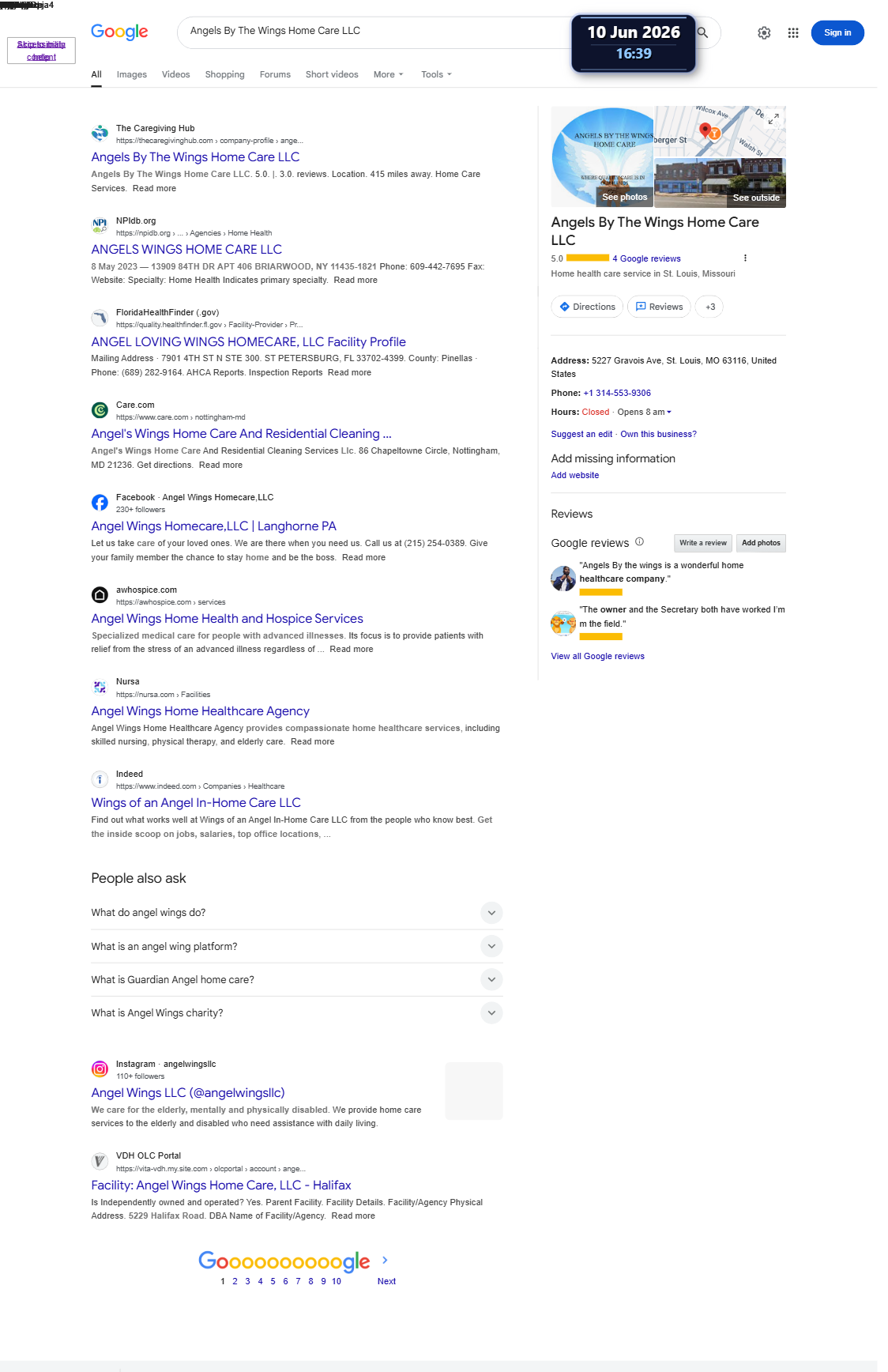
Task: Click the Google reviews info icon
Action: (640, 541)
